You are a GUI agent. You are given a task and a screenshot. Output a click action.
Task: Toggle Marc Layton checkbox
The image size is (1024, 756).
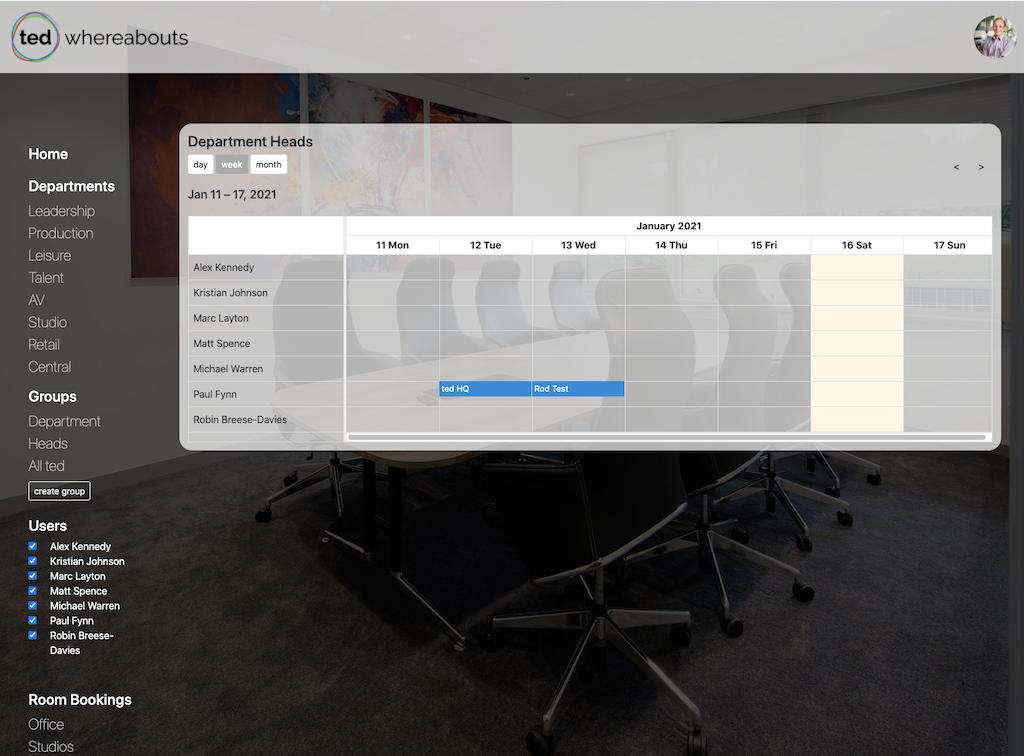(33, 576)
